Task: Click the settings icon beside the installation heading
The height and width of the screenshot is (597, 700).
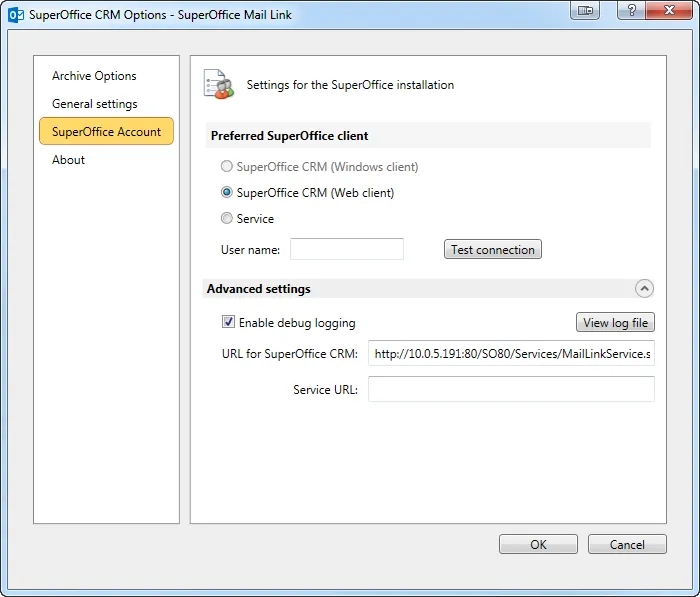Action: (218, 85)
